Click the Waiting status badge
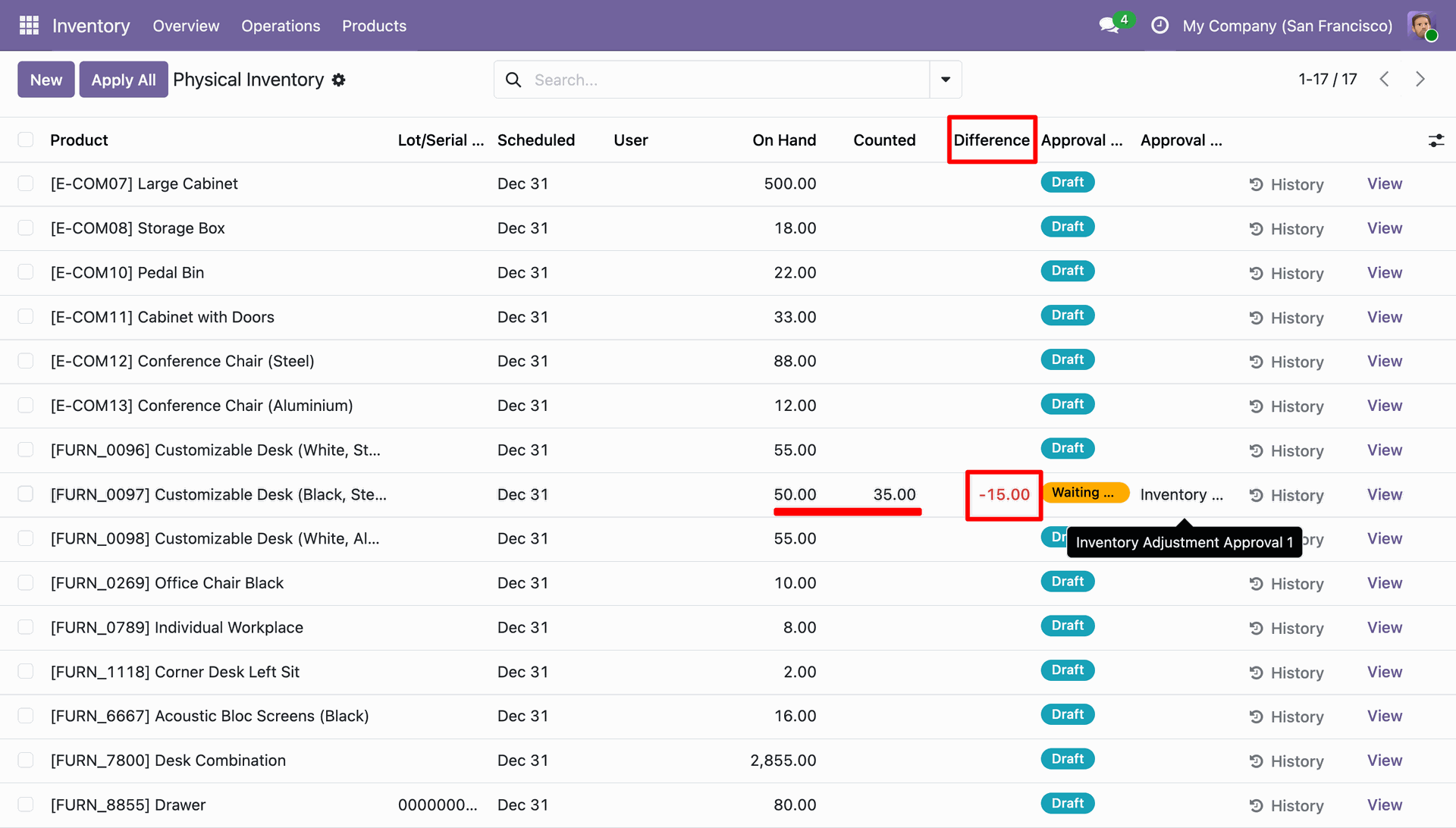The width and height of the screenshot is (1456, 828). pyautogui.click(x=1084, y=493)
